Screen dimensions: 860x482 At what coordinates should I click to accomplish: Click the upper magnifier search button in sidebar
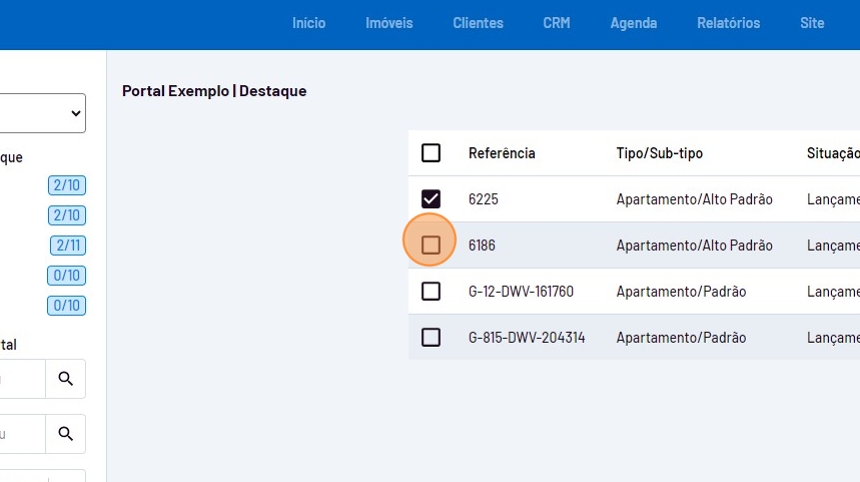[x=66, y=379]
